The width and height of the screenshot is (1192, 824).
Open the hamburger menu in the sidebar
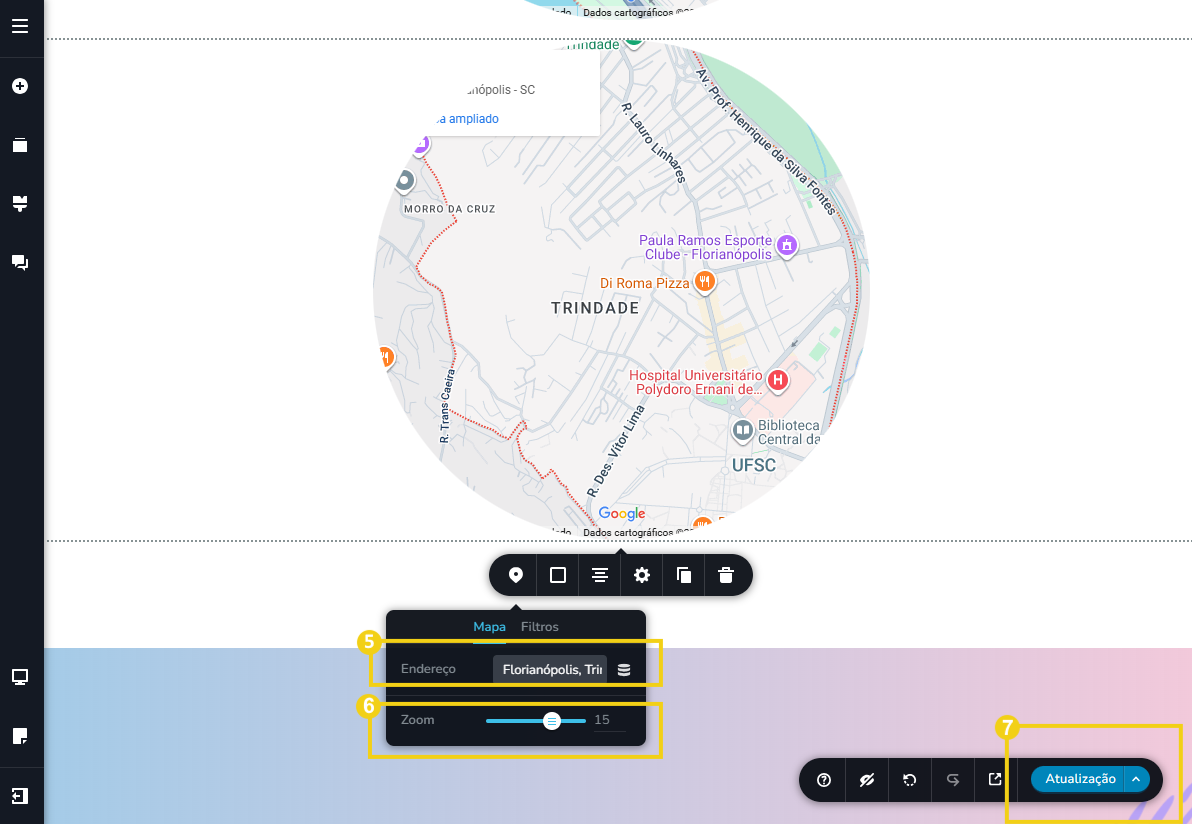(21, 27)
